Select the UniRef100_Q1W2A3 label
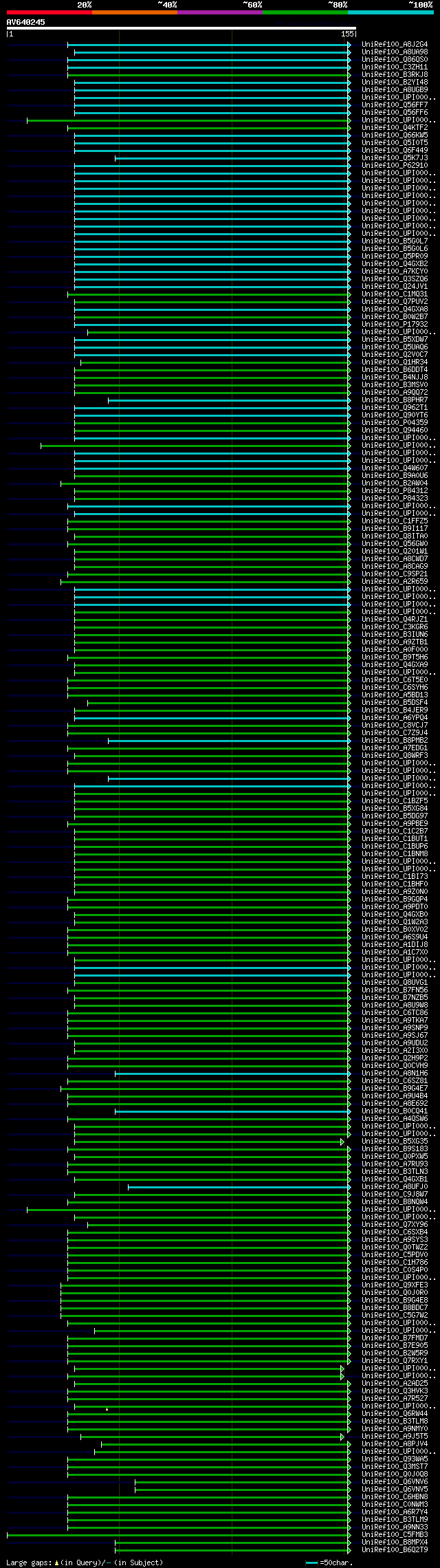The height and width of the screenshot is (1568, 440). [395, 922]
